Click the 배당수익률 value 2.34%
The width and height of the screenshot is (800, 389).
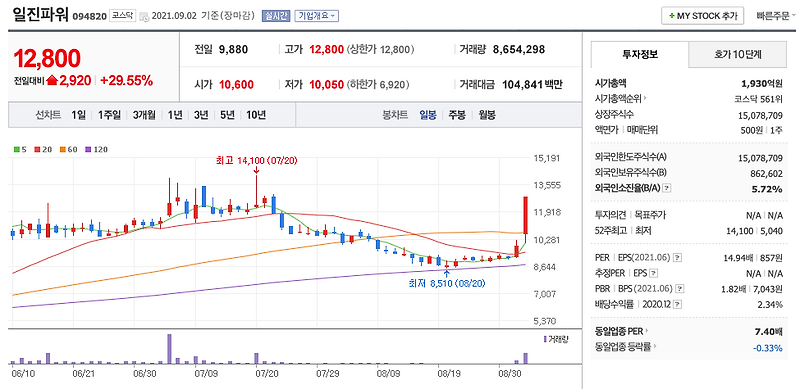[x=770, y=305]
